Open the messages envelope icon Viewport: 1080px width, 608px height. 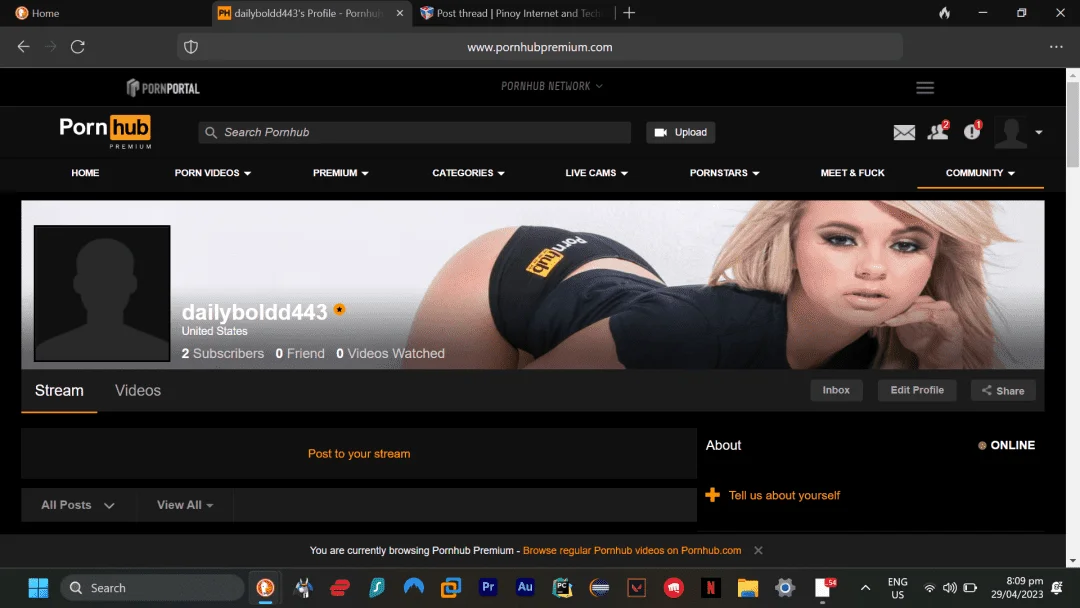[x=904, y=132]
